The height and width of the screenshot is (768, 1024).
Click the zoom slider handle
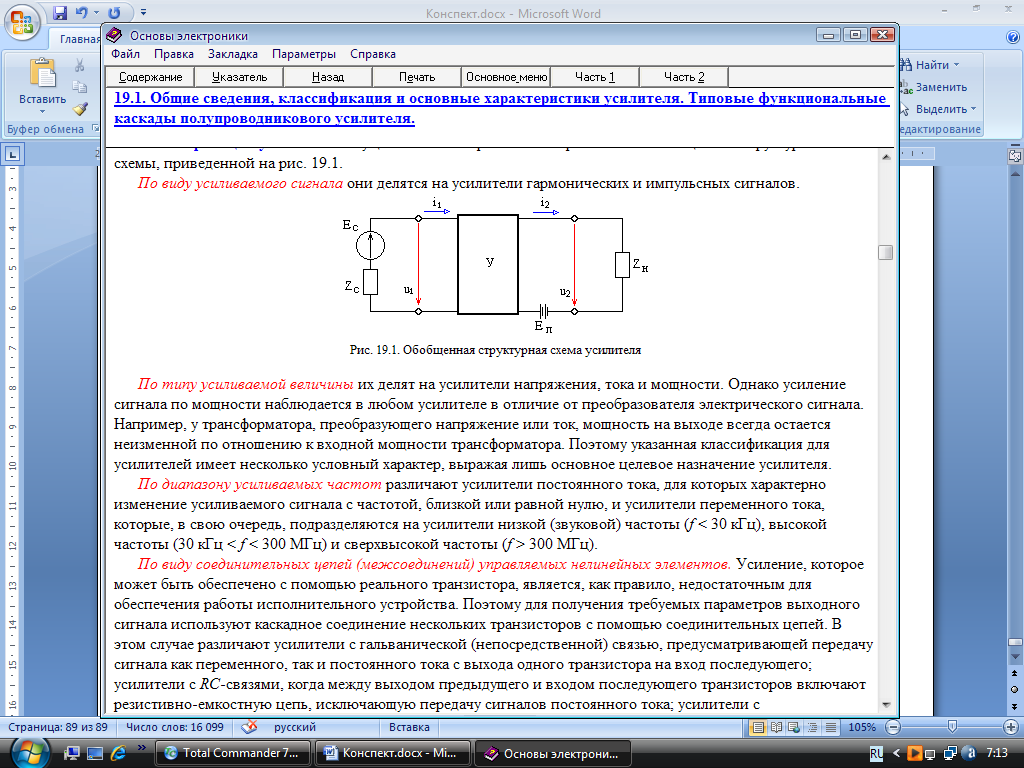point(952,727)
